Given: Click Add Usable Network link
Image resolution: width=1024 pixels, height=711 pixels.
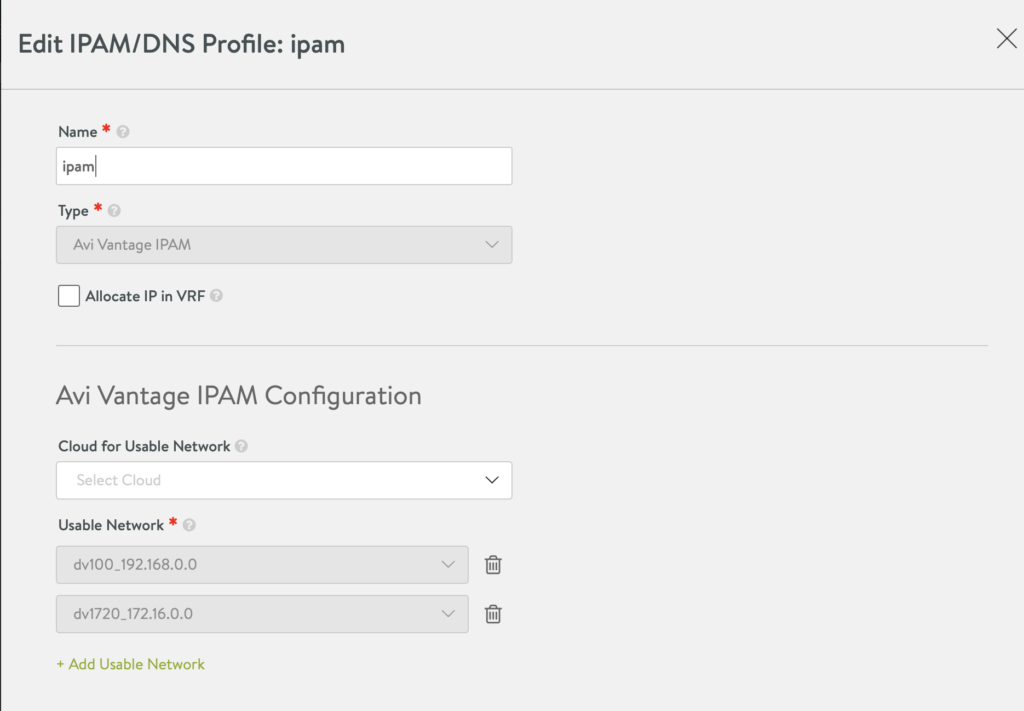Looking at the screenshot, I should 131,664.
